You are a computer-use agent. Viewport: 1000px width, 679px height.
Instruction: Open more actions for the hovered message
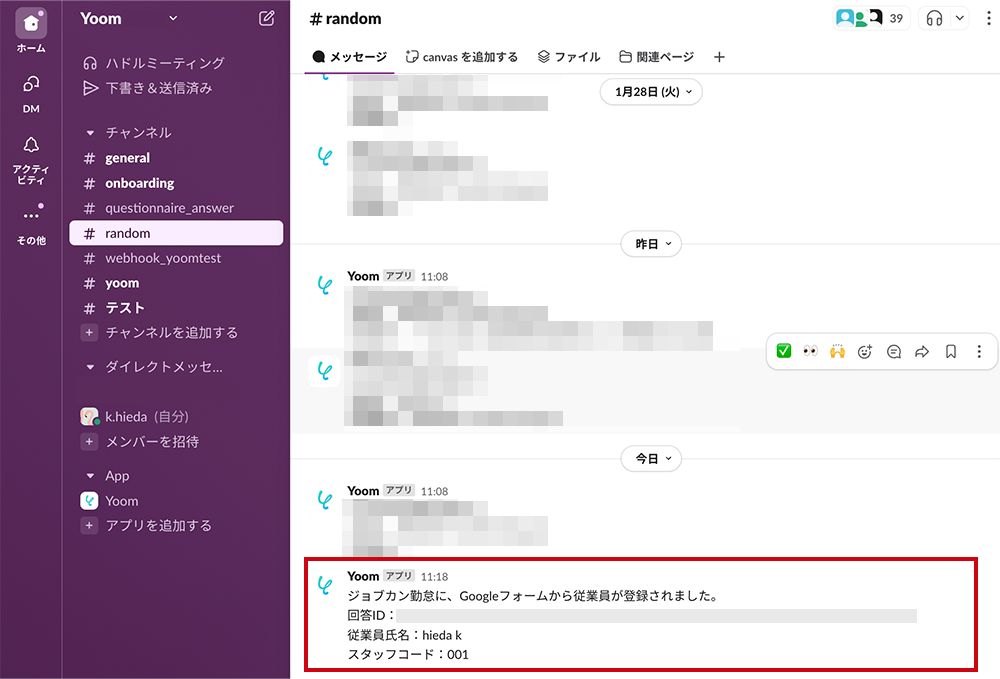click(x=979, y=351)
